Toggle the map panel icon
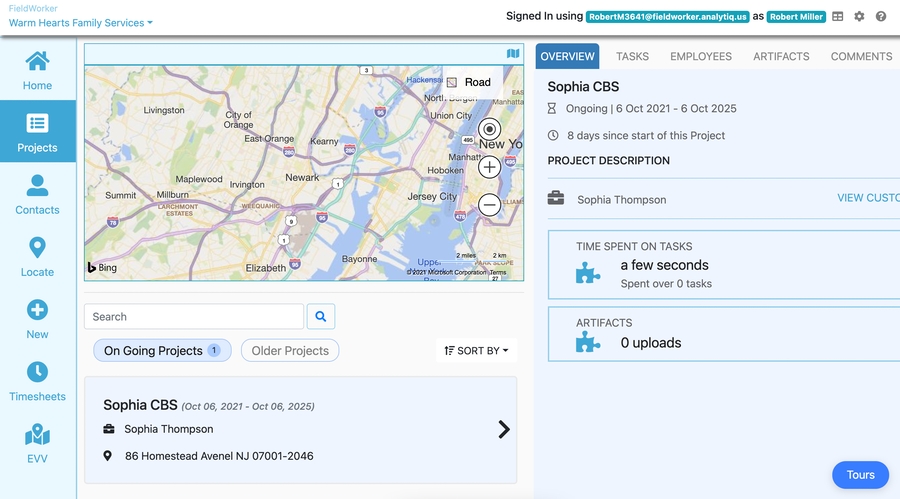Viewport: 900px width, 499px height. coord(513,54)
